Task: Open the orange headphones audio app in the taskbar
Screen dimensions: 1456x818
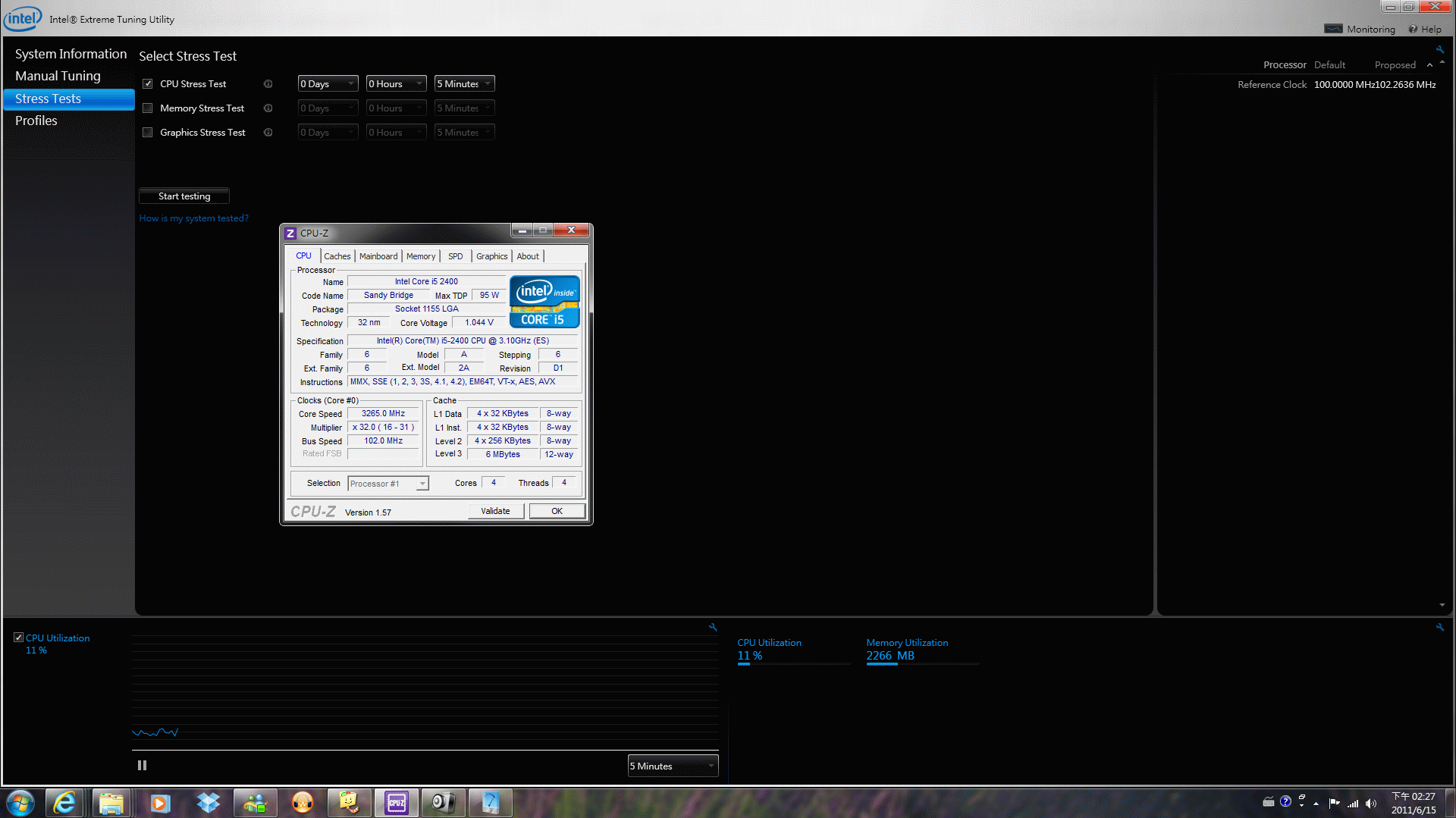Action: (303, 803)
